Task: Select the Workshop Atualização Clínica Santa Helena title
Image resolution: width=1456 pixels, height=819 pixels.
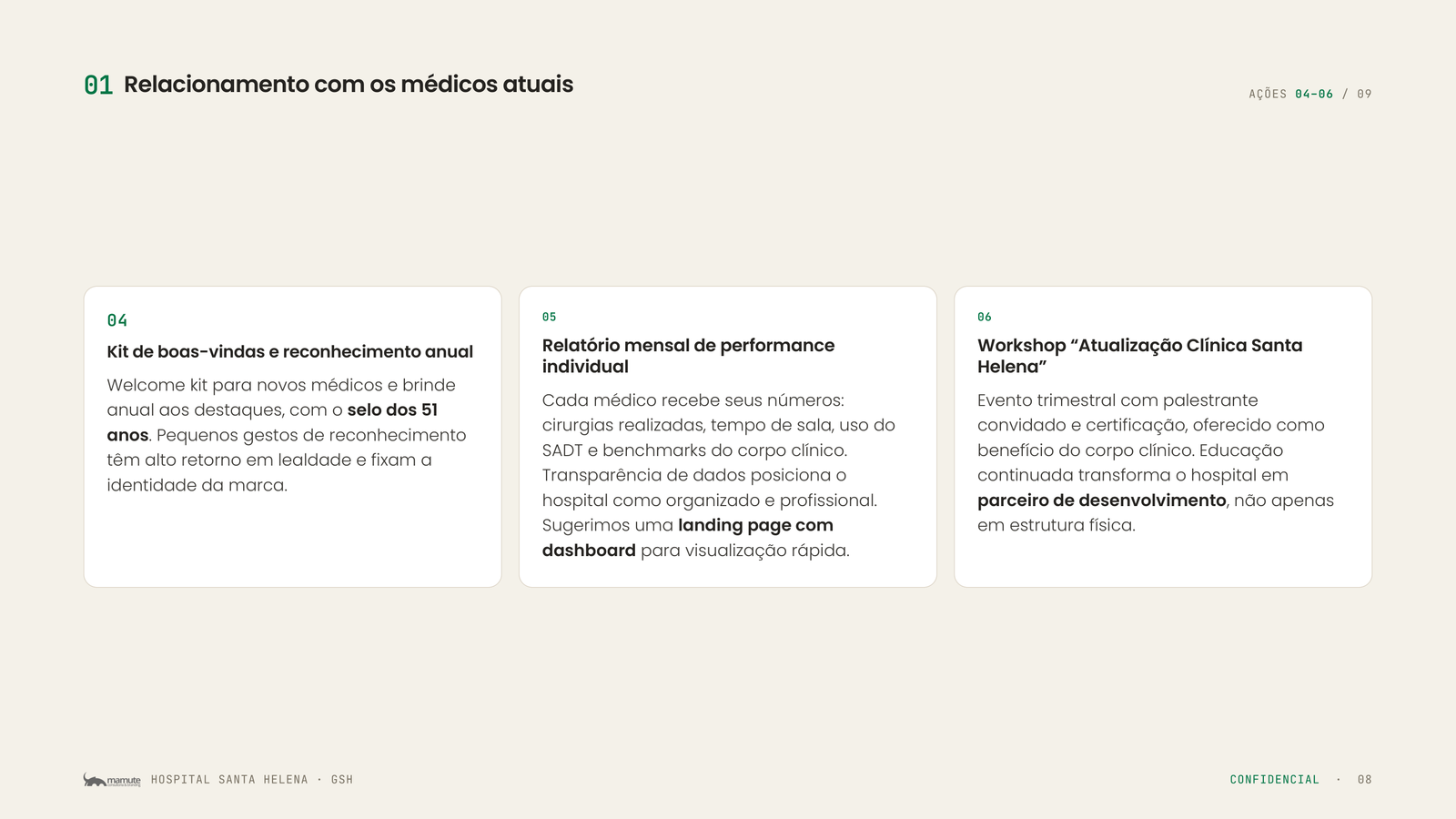Action: tap(1140, 356)
